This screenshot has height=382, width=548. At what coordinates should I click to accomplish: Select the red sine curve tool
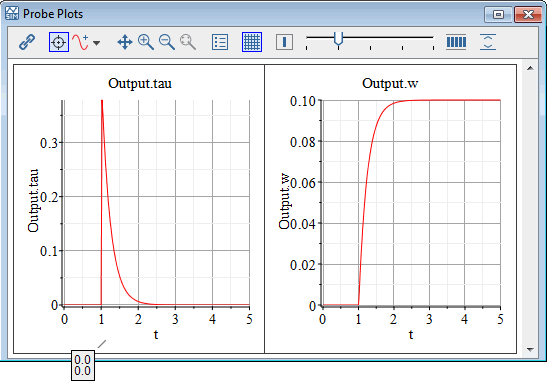(x=80, y=42)
